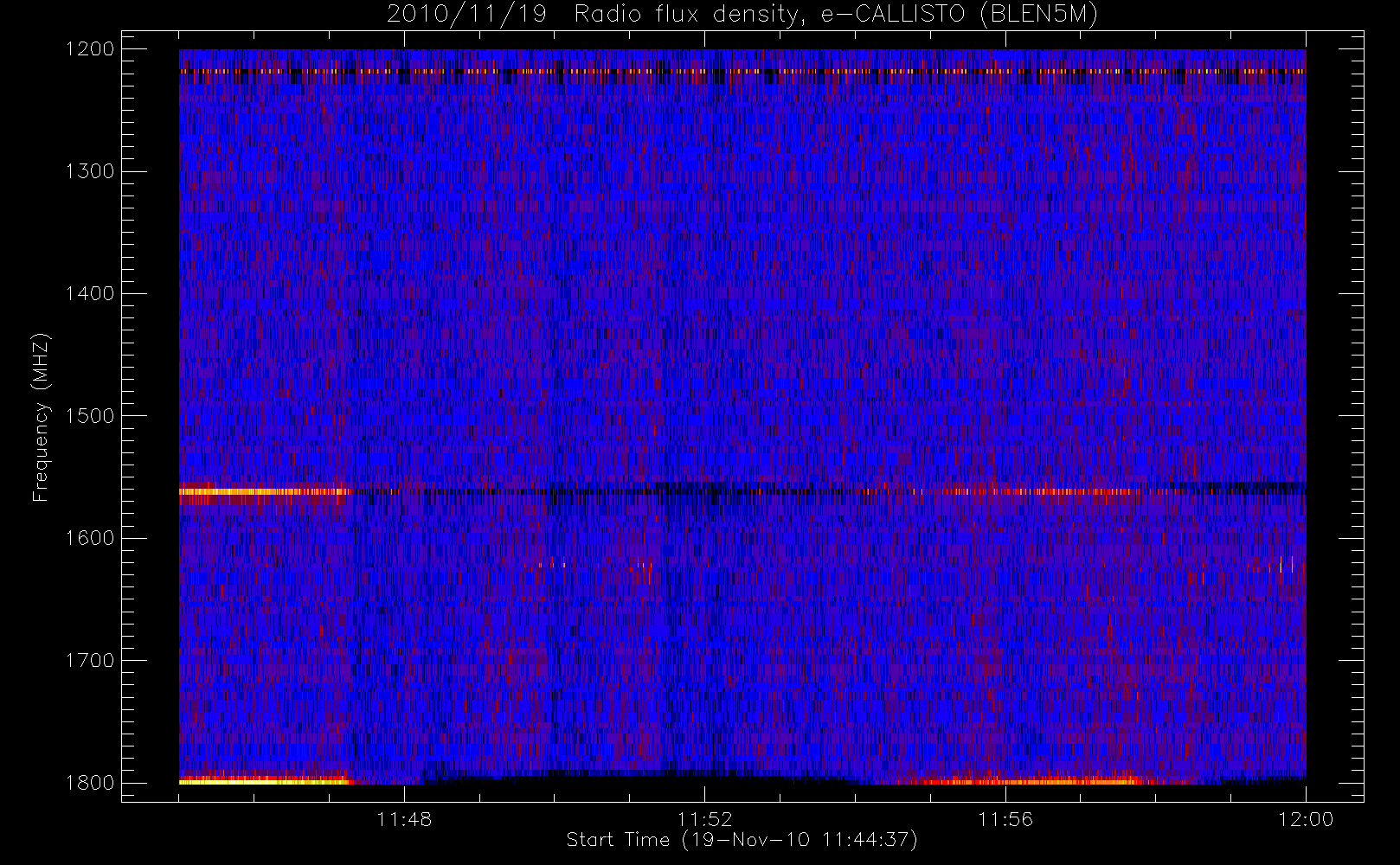The image size is (1400, 865).
Task: Click the 1700 frequency tick label
Action: pyautogui.click(x=90, y=661)
